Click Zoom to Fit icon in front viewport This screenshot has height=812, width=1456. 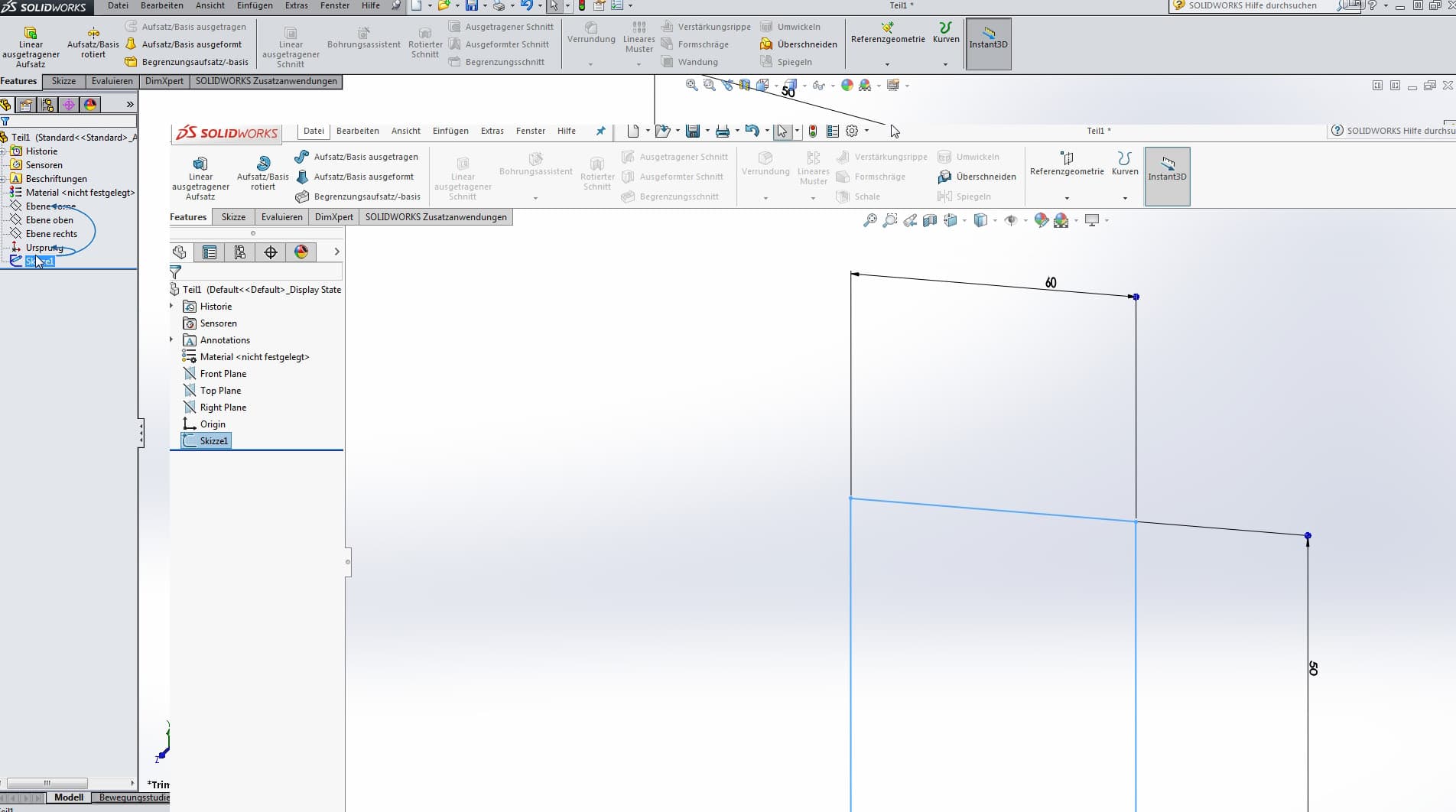tap(870, 220)
